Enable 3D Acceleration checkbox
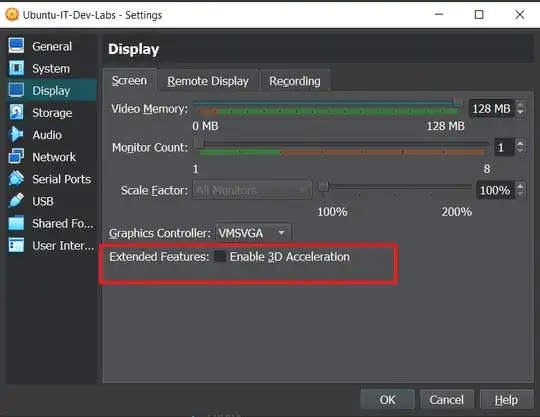 [x=219, y=256]
